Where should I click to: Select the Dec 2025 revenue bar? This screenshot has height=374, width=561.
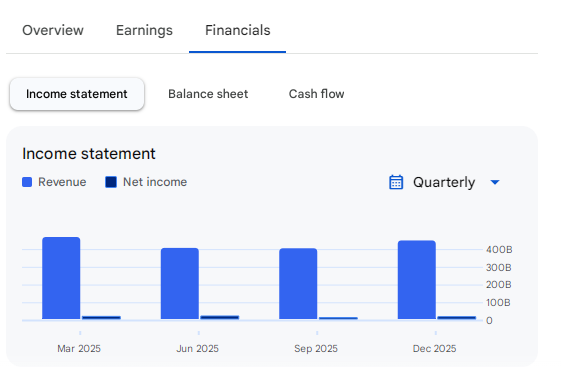pyautogui.click(x=417, y=280)
